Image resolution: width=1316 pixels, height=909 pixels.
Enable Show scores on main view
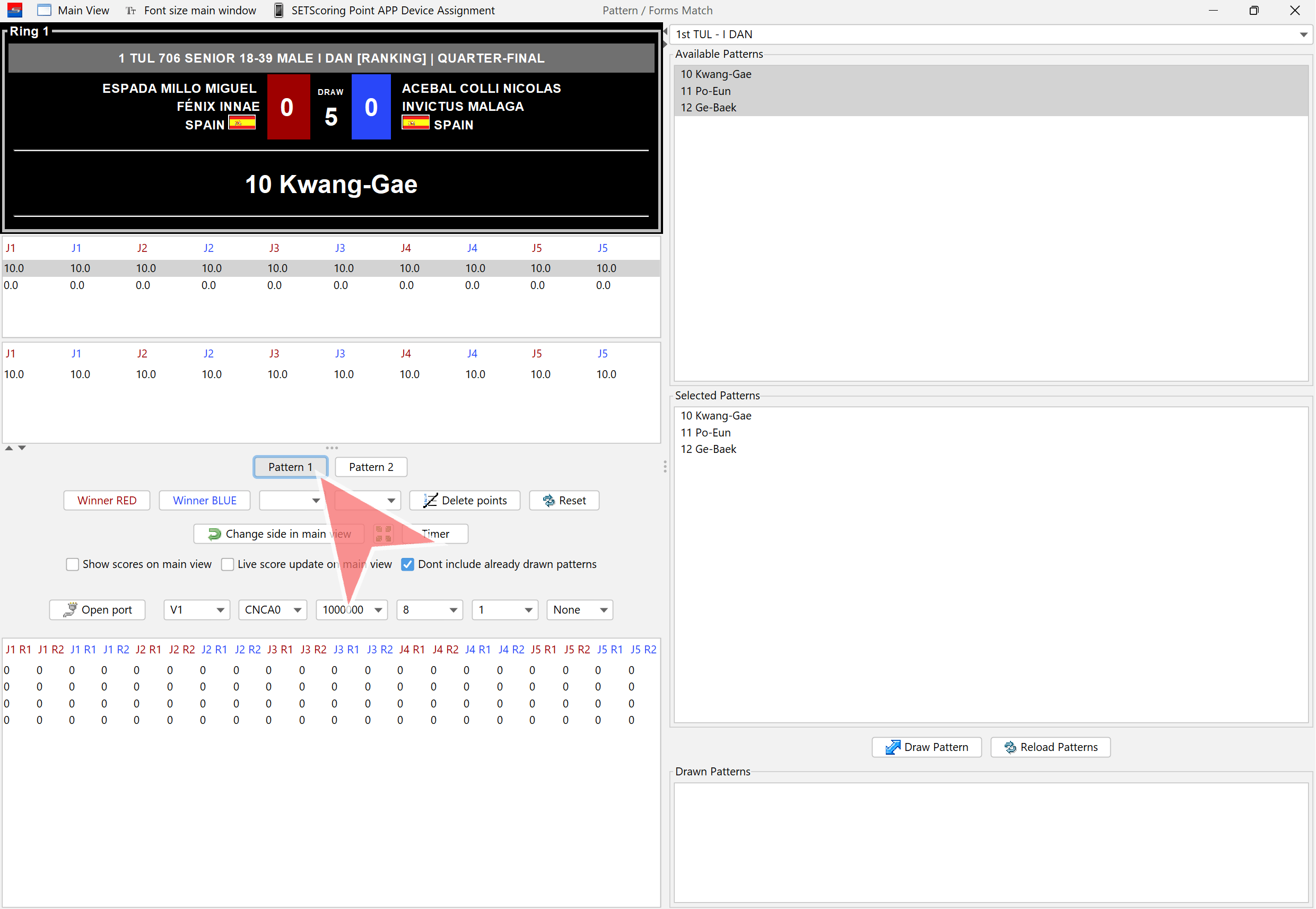pos(72,564)
